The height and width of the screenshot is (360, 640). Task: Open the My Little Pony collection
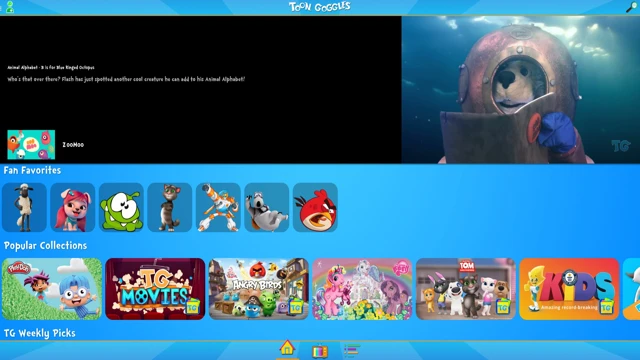362,289
